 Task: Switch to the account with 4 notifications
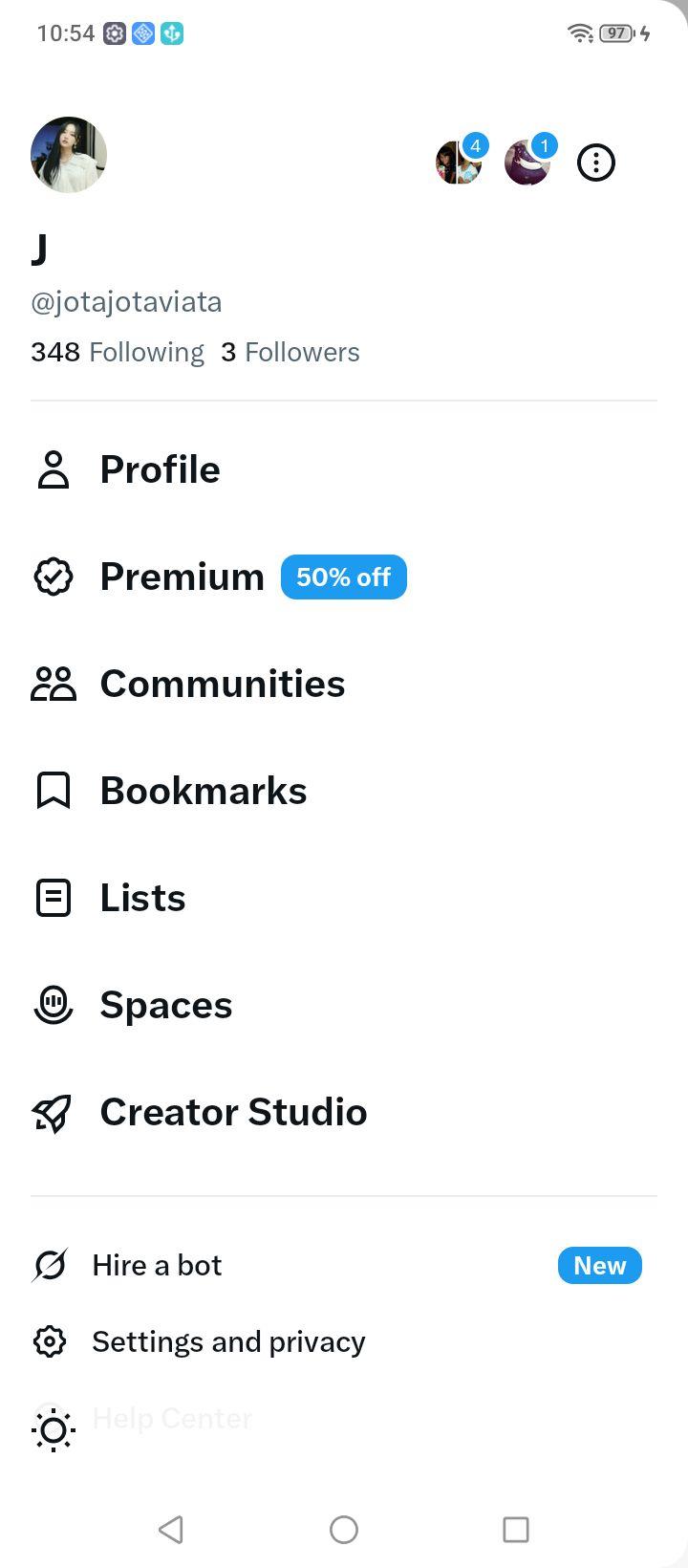click(x=460, y=161)
